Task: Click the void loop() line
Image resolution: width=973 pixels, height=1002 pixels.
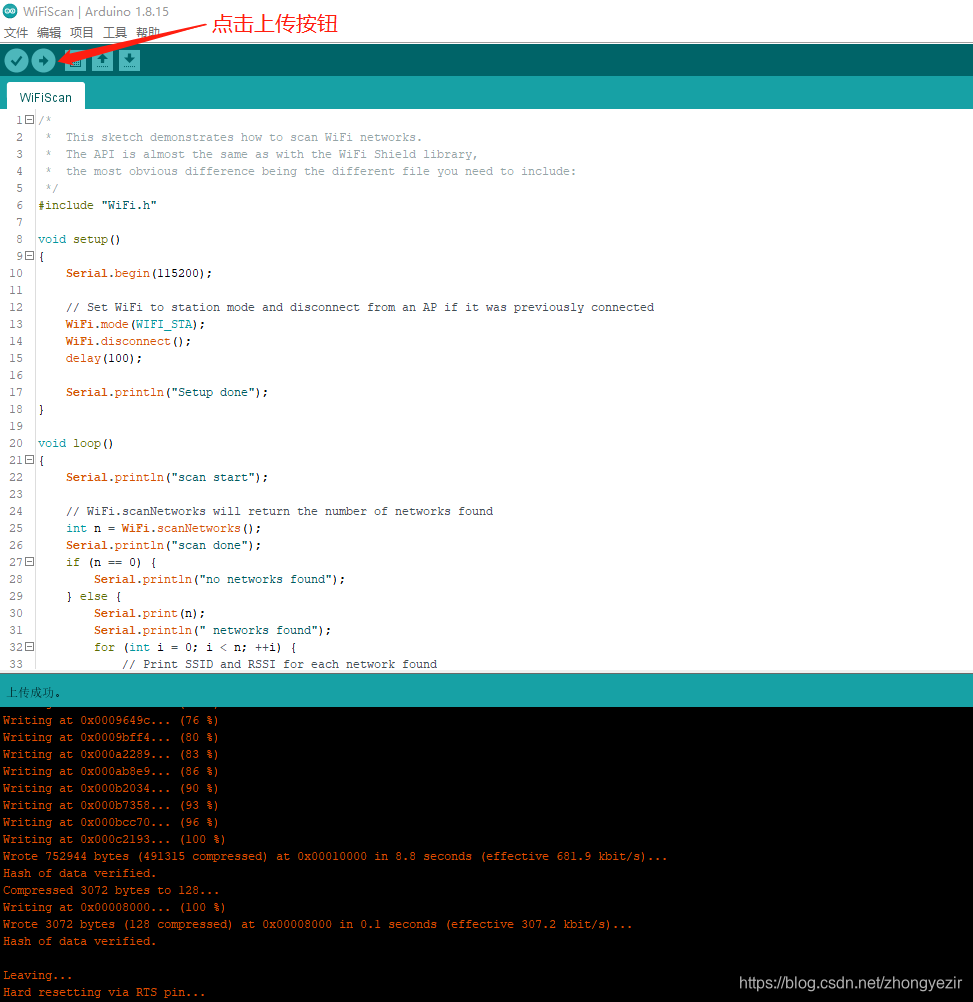Action: (x=75, y=443)
